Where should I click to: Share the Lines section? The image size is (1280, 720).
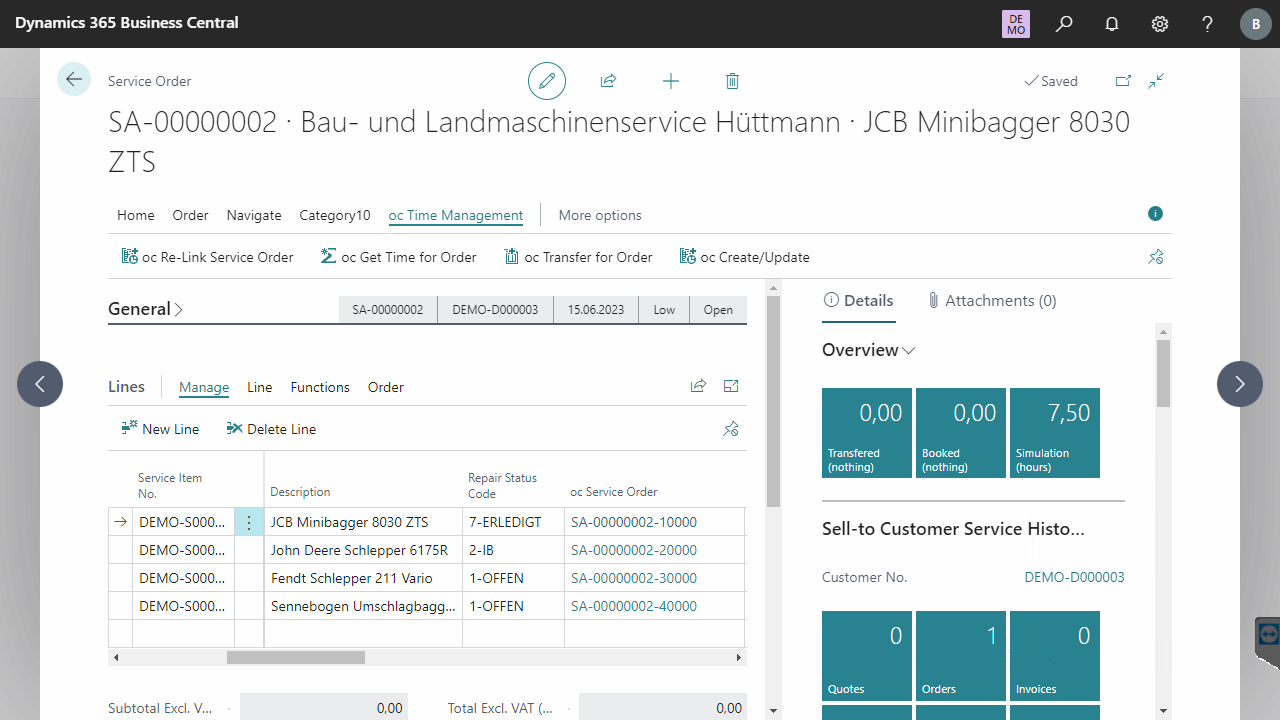(698, 386)
